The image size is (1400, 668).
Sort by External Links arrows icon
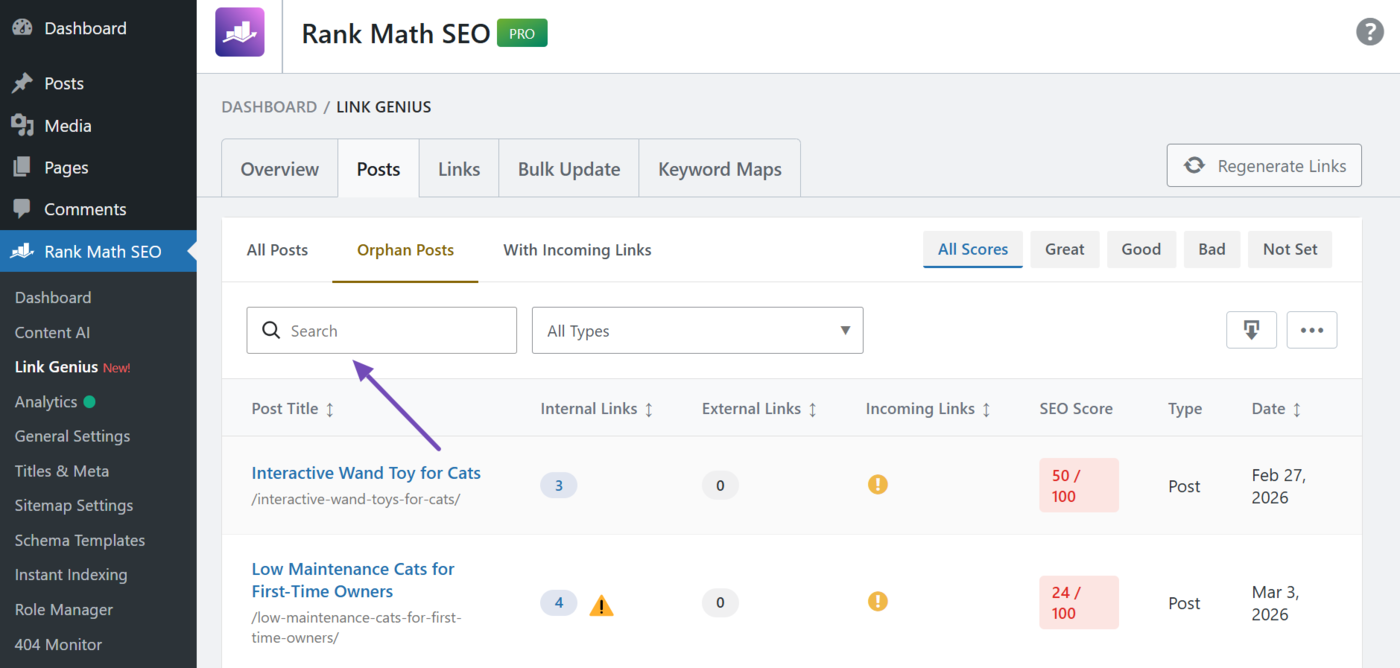[x=812, y=409]
